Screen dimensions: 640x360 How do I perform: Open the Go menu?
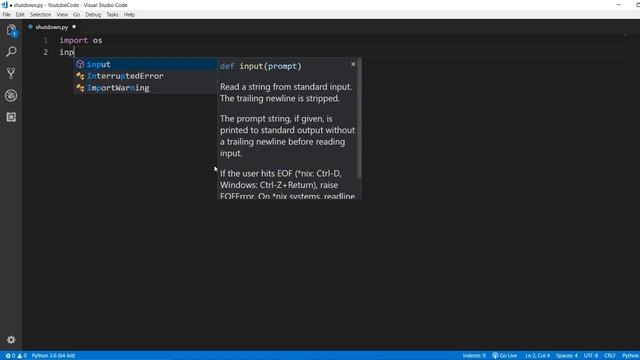pos(76,15)
